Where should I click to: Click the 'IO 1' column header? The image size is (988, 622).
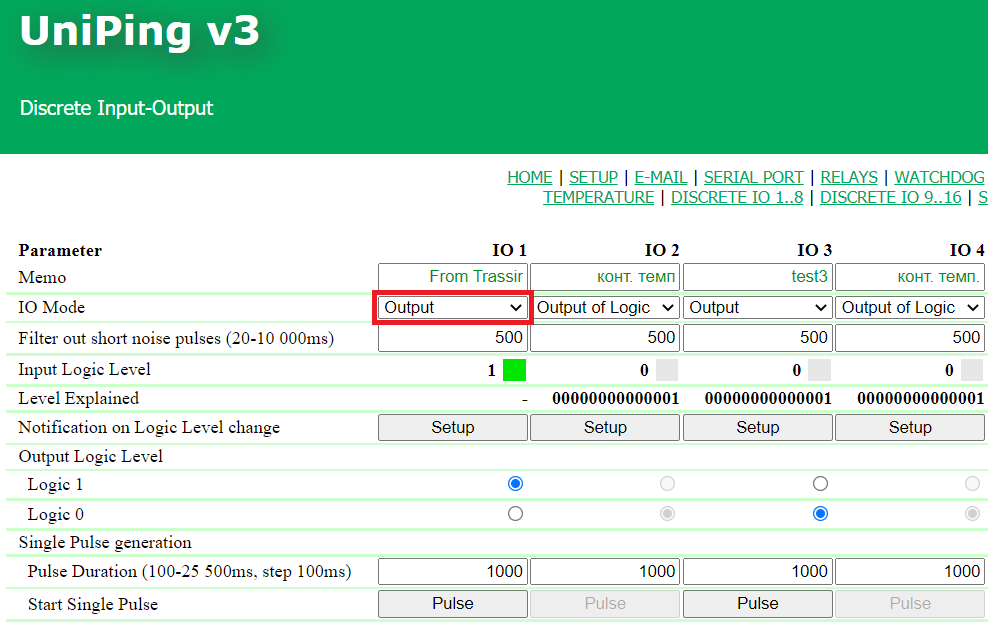click(509, 250)
